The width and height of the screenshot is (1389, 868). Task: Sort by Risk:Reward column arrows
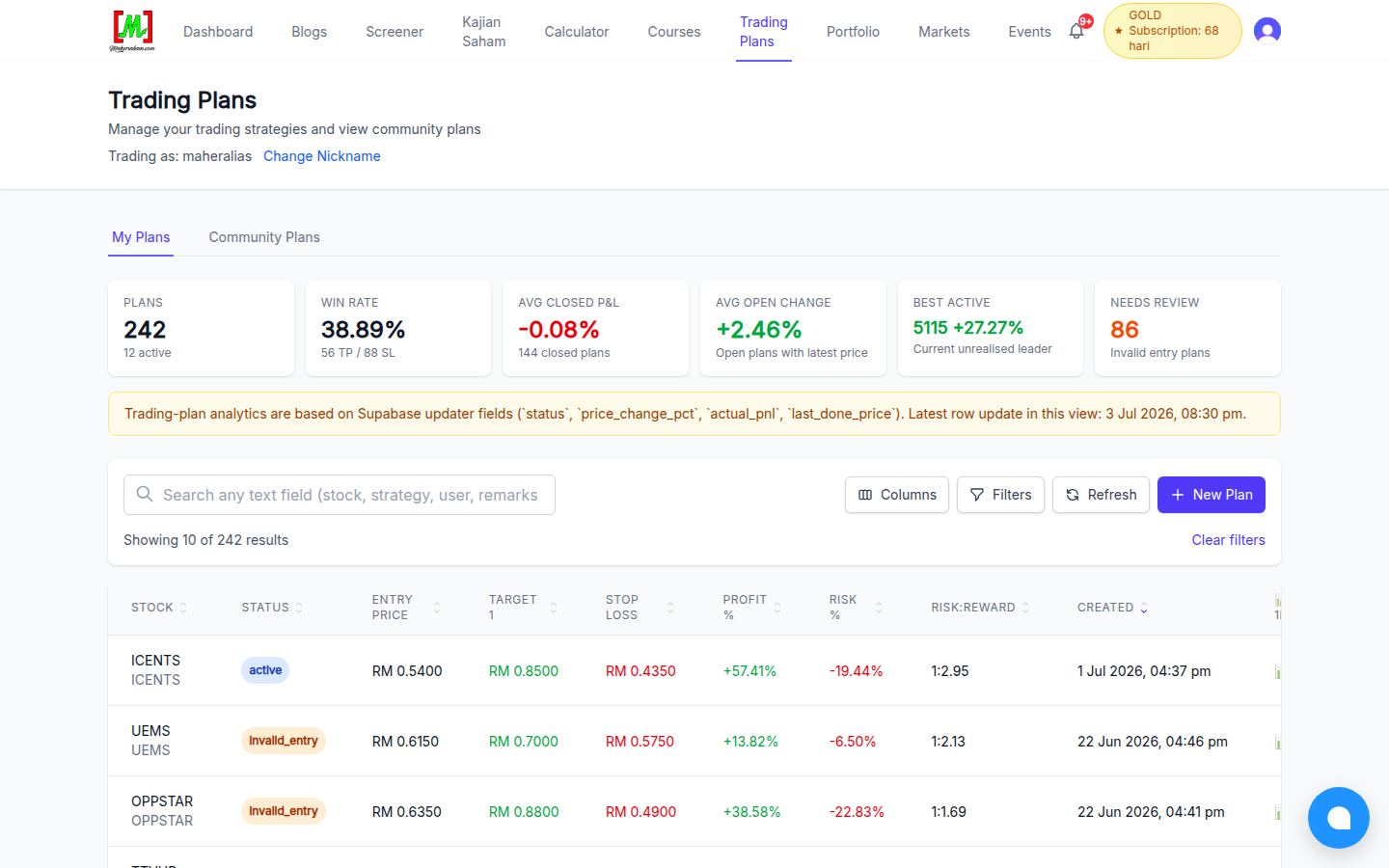(x=1025, y=608)
